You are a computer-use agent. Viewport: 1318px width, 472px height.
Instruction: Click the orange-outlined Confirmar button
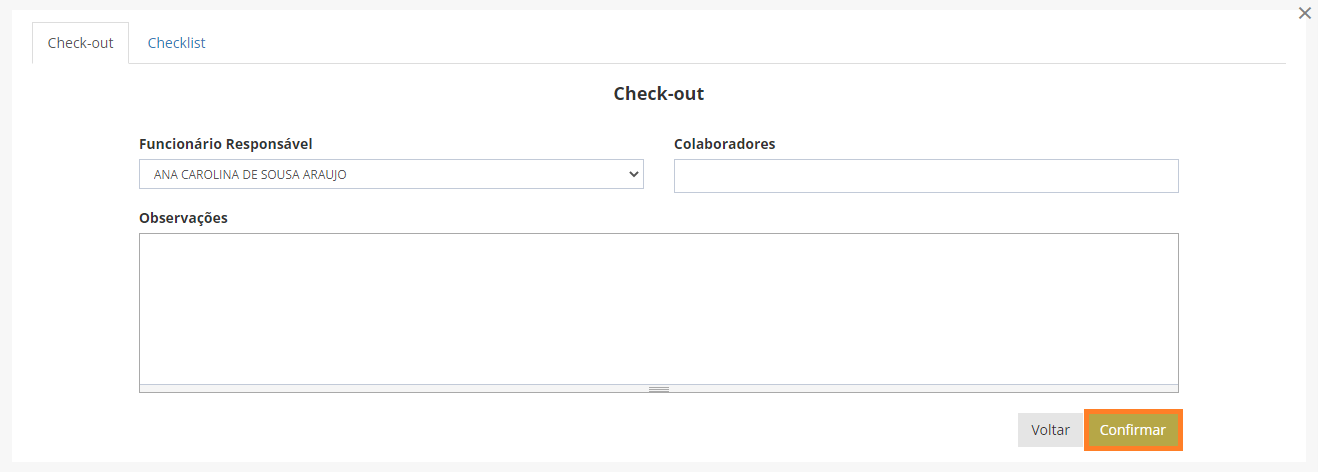coord(1133,430)
